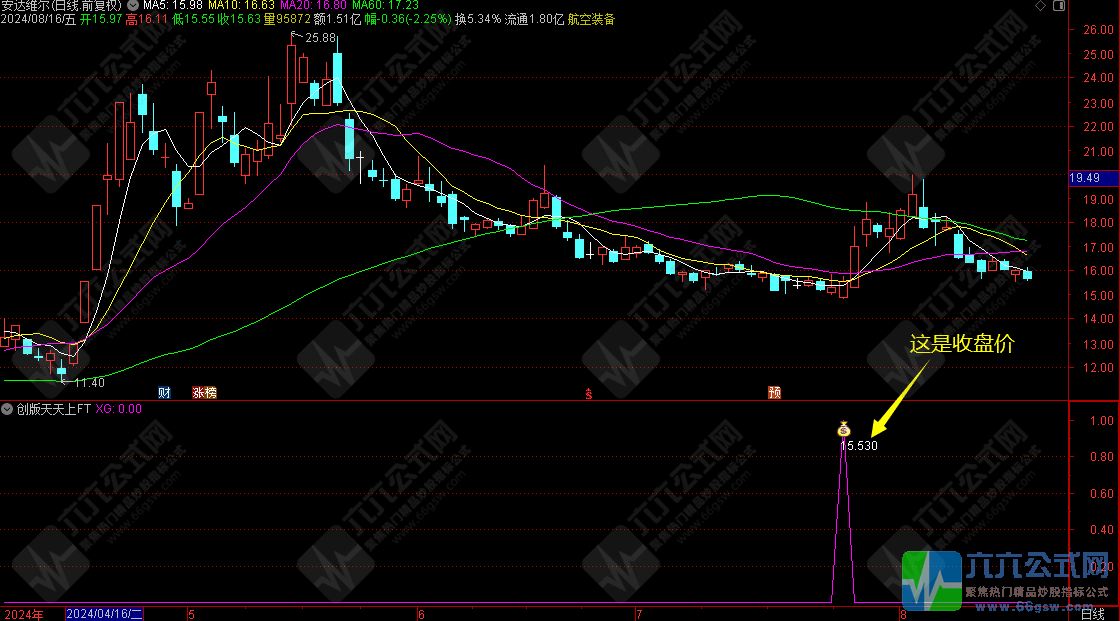Click the 财 financial event marker
This screenshot has height=621, width=1120.
pyautogui.click(x=164, y=393)
